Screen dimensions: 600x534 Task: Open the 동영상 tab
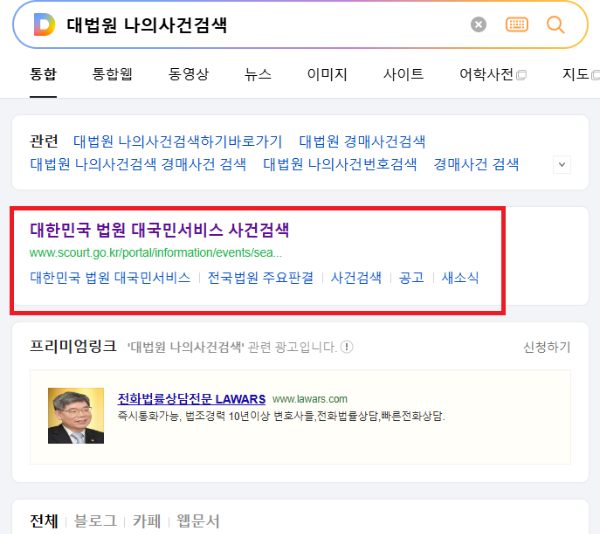click(x=189, y=74)
